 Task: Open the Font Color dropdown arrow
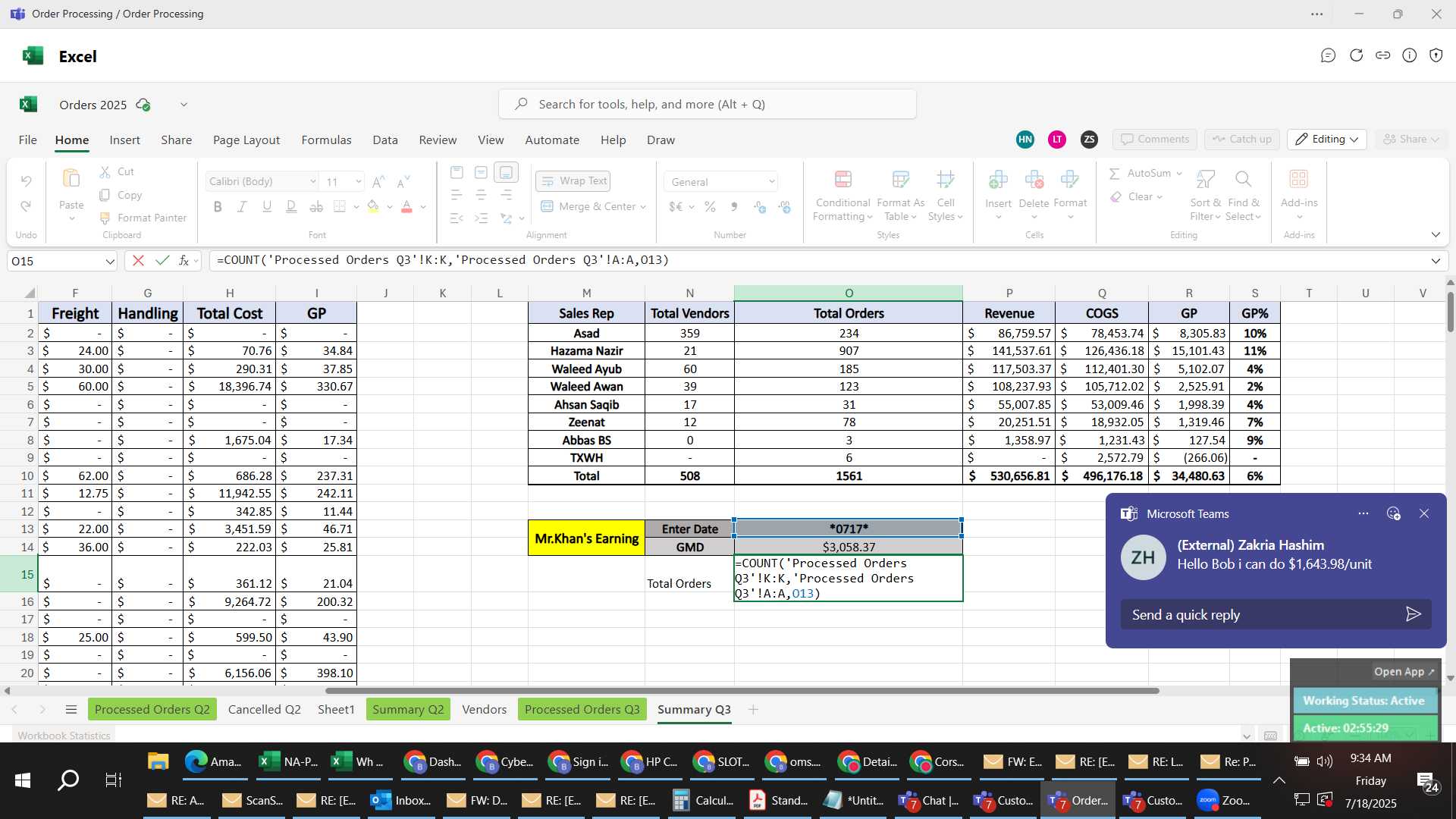pos(423,207)
